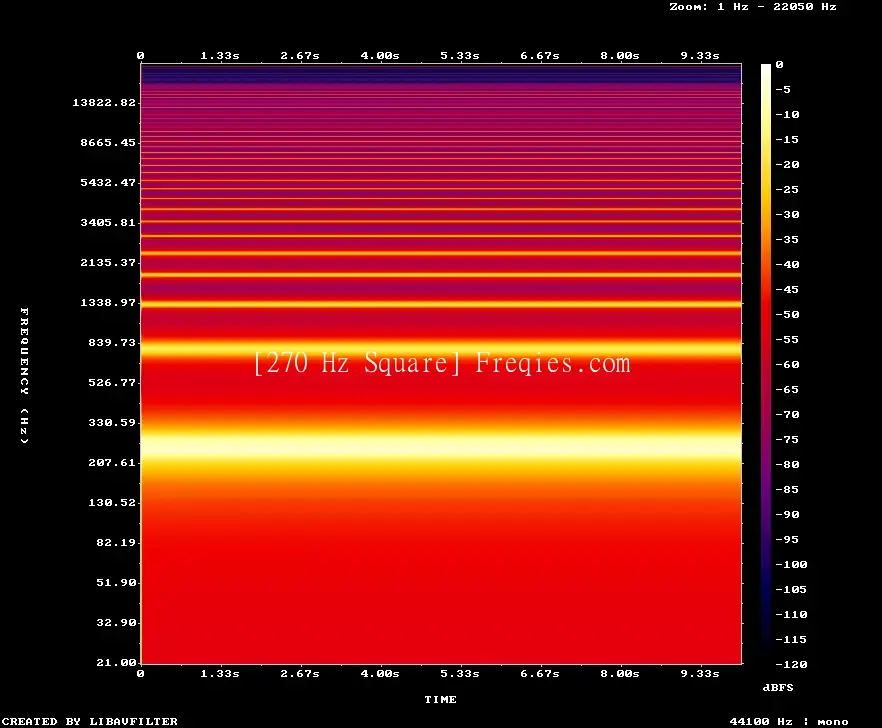This screenshot has height=728, width=882.
Task: Click the -60 dBFS scale value
Action: pyautogui.click(x=787, y=365)
